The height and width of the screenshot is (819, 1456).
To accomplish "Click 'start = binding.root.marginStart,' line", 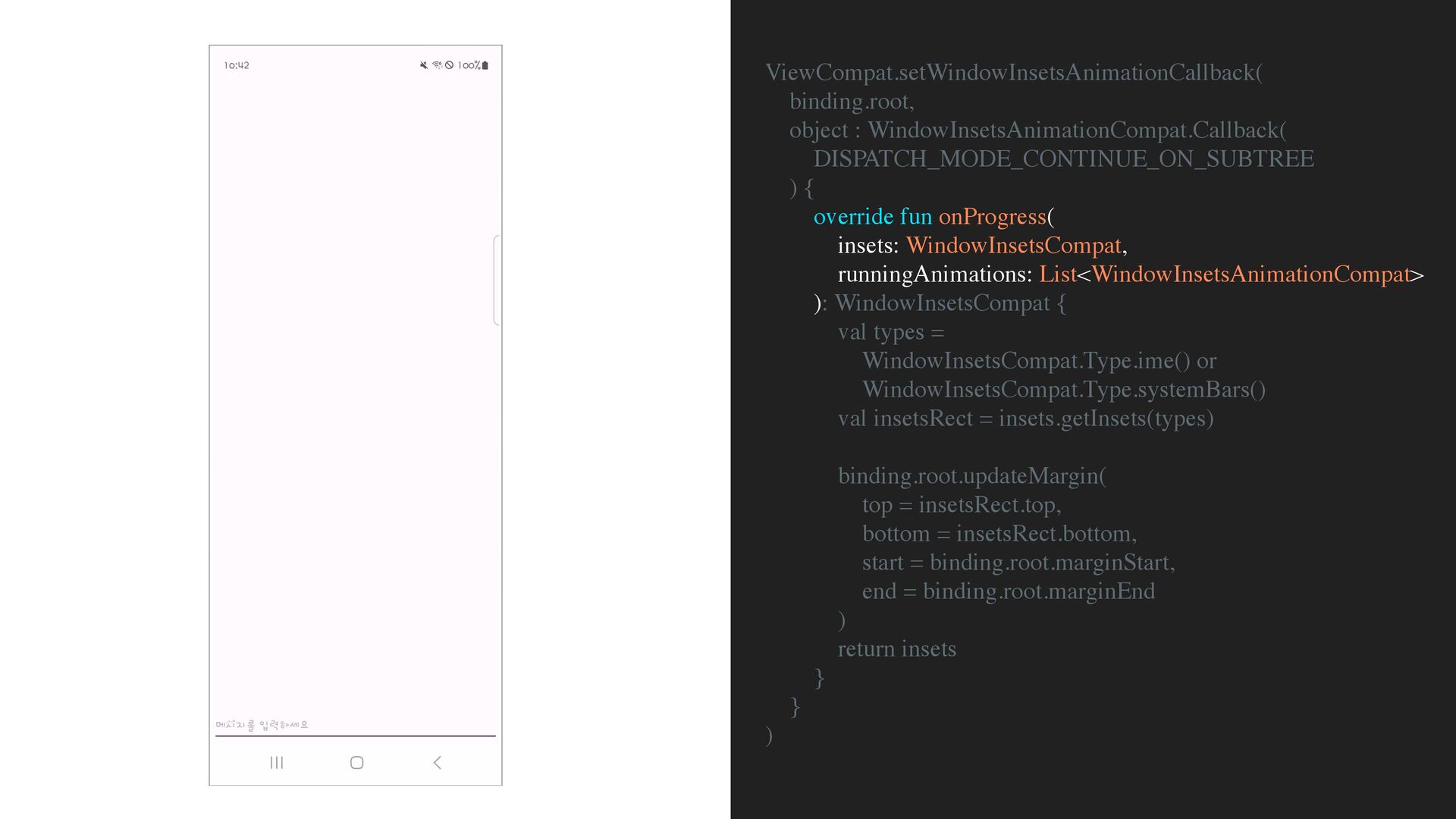I will coord(1018,563).
